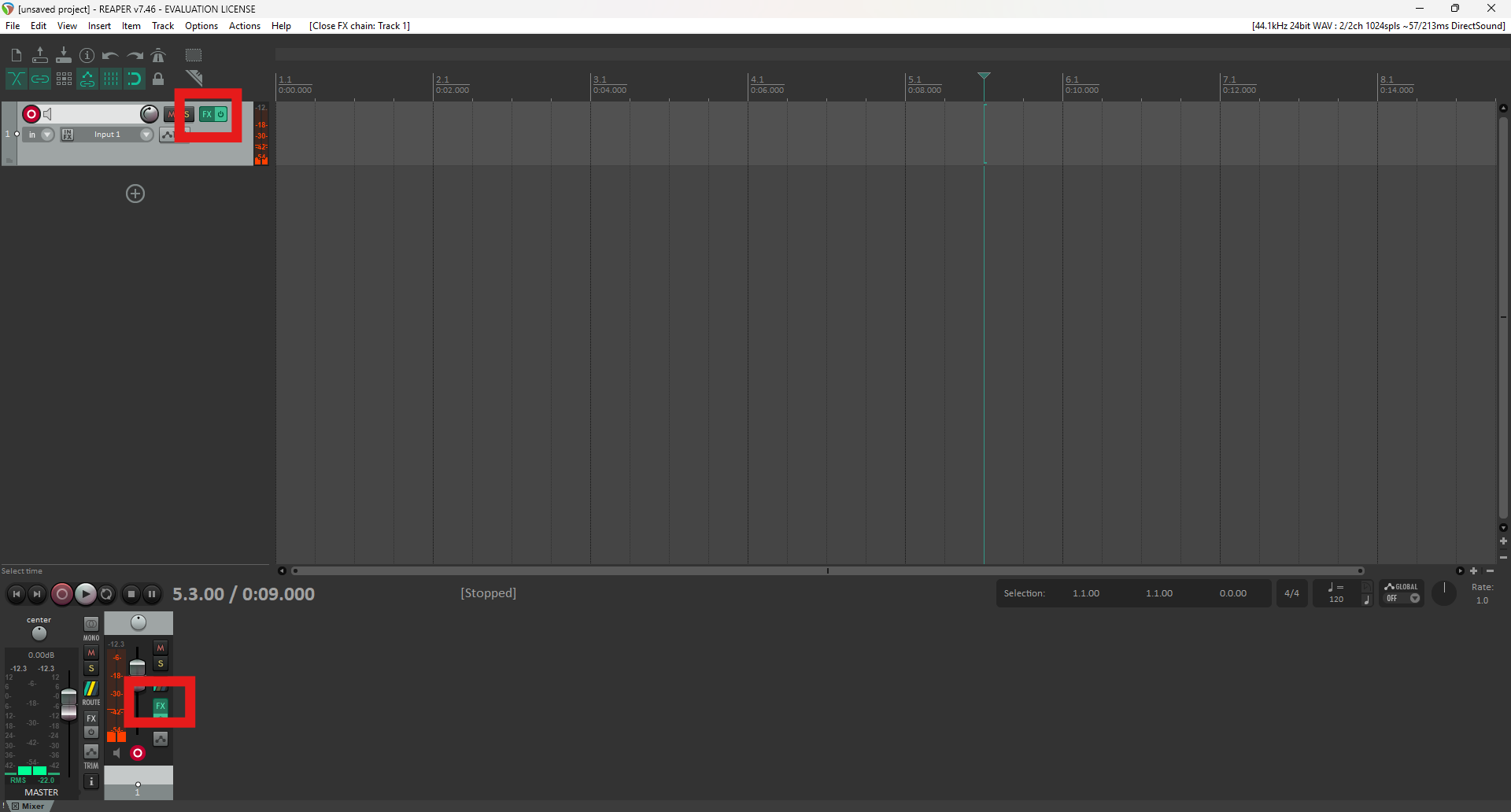The image size is (1511, 812).
Task: Click the Project settings info icon
Action: pyautogui.click(x=87, y=55)
